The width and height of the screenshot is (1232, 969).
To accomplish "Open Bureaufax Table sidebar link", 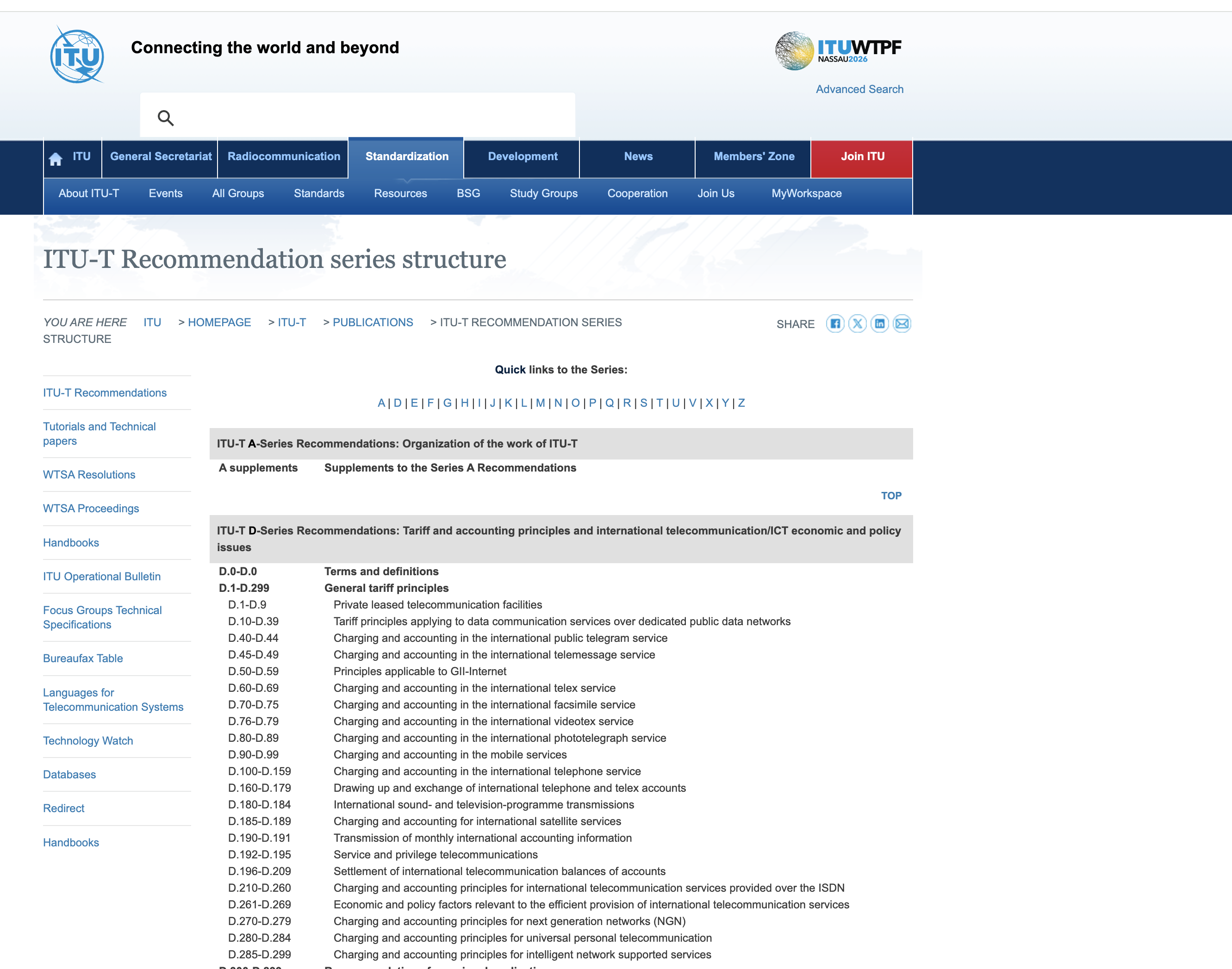I will (83, 658).
